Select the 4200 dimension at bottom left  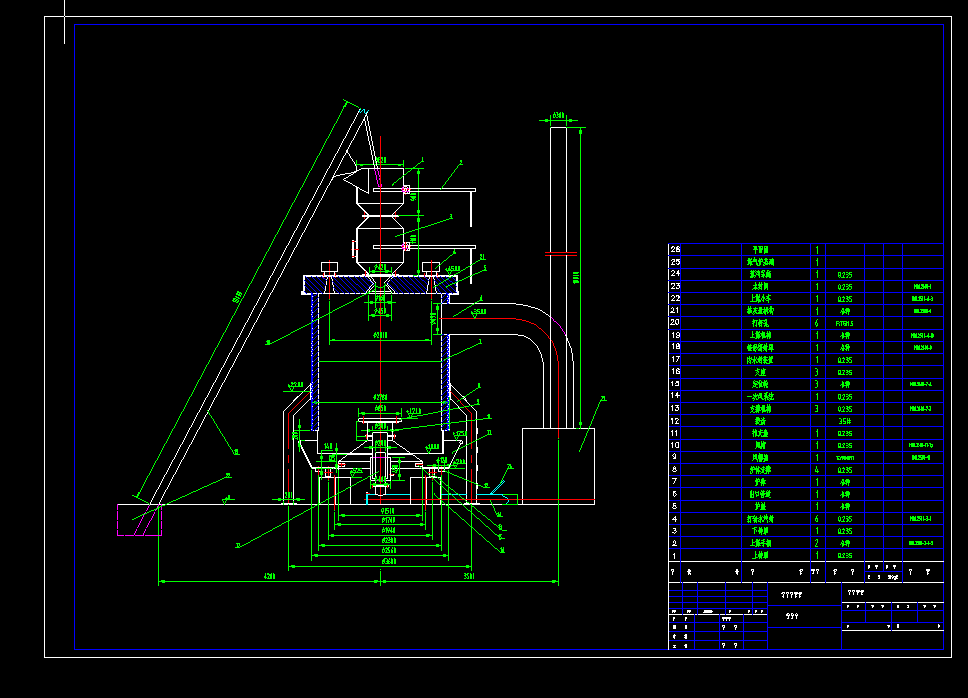point(268,578)
